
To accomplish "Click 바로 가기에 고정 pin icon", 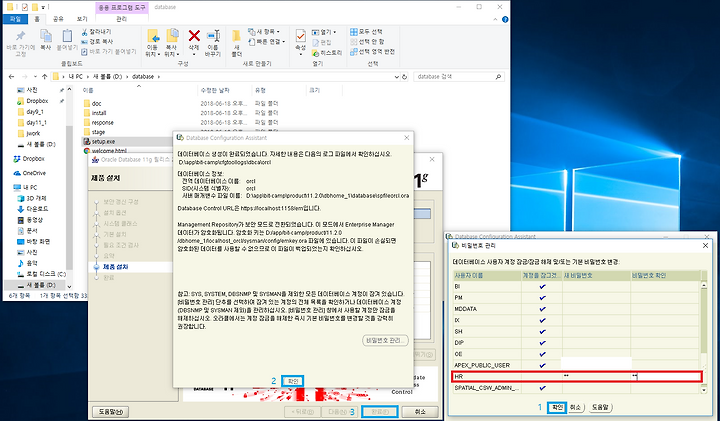I will (20, 37).
